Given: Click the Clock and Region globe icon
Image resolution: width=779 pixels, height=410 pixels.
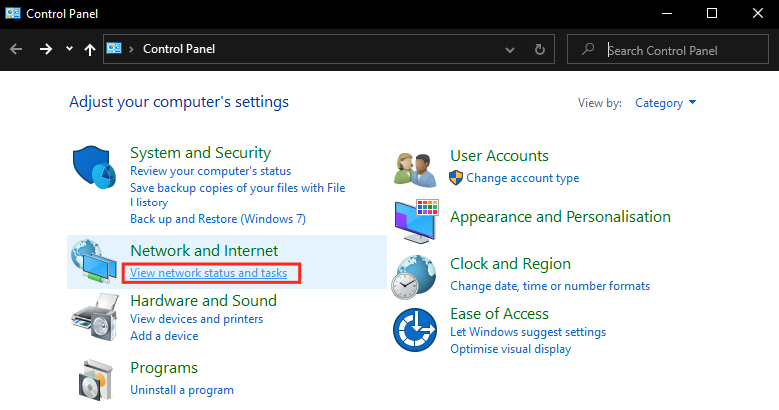Looking at the screenshot, I should click(414, 277).
